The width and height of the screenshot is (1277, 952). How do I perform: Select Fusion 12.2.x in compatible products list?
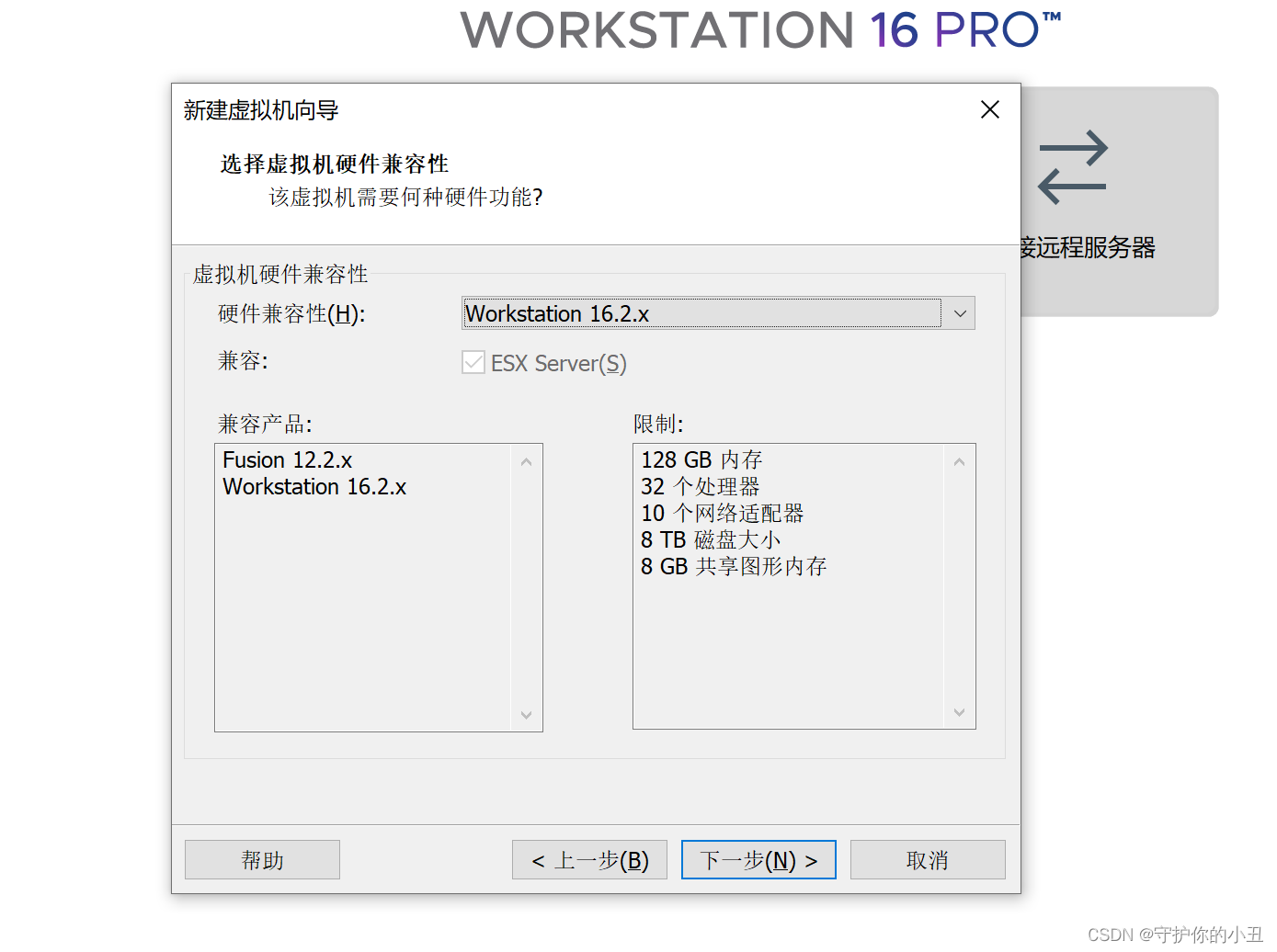coord(288,460)
